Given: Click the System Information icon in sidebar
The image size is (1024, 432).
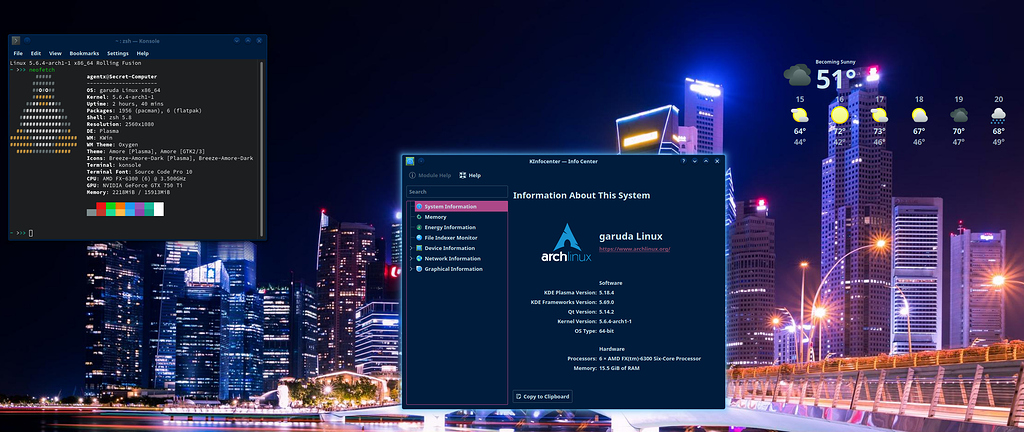Looking at the screenshot, I should 418,206.
